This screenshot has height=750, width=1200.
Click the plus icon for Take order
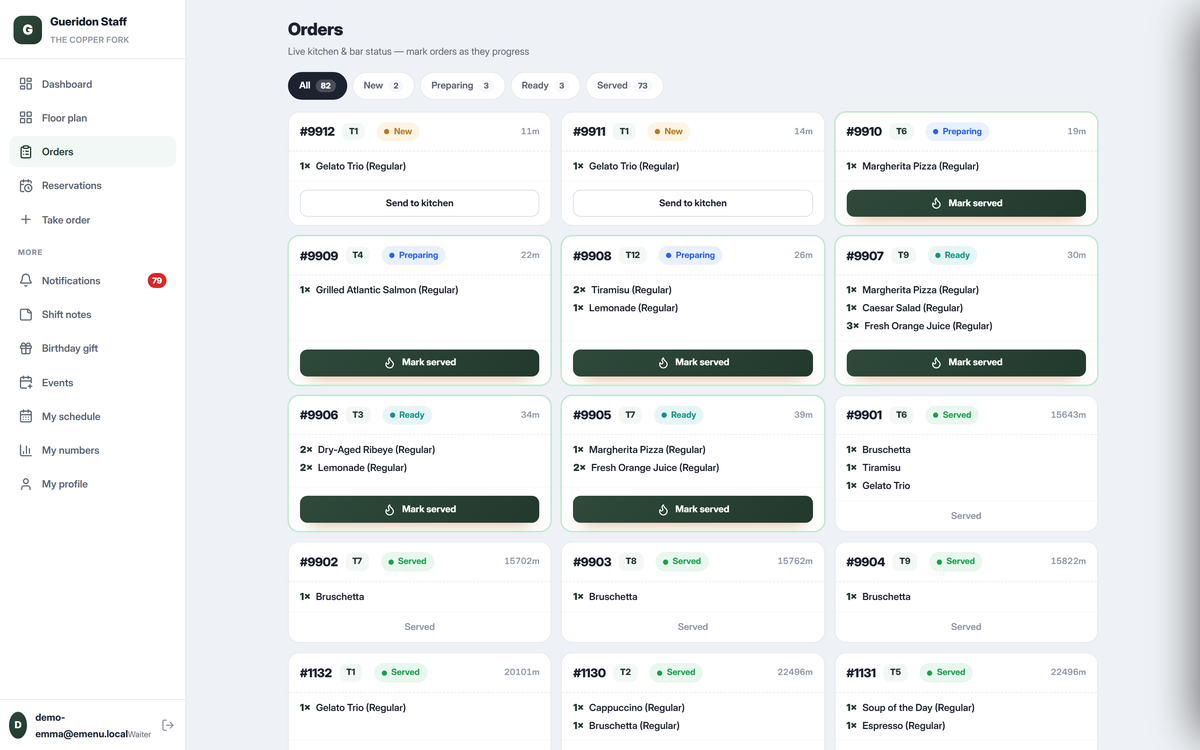[26, 220]
